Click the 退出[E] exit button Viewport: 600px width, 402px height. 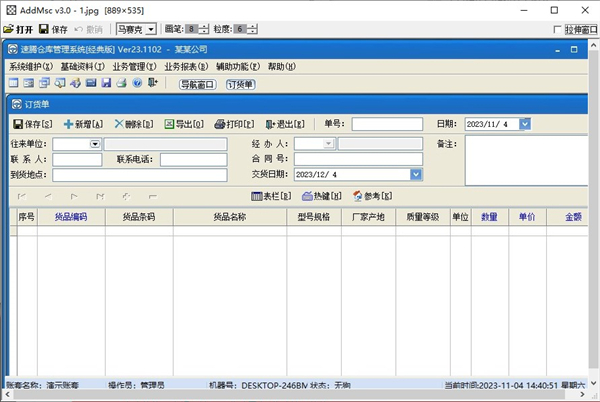click(285, 124)
